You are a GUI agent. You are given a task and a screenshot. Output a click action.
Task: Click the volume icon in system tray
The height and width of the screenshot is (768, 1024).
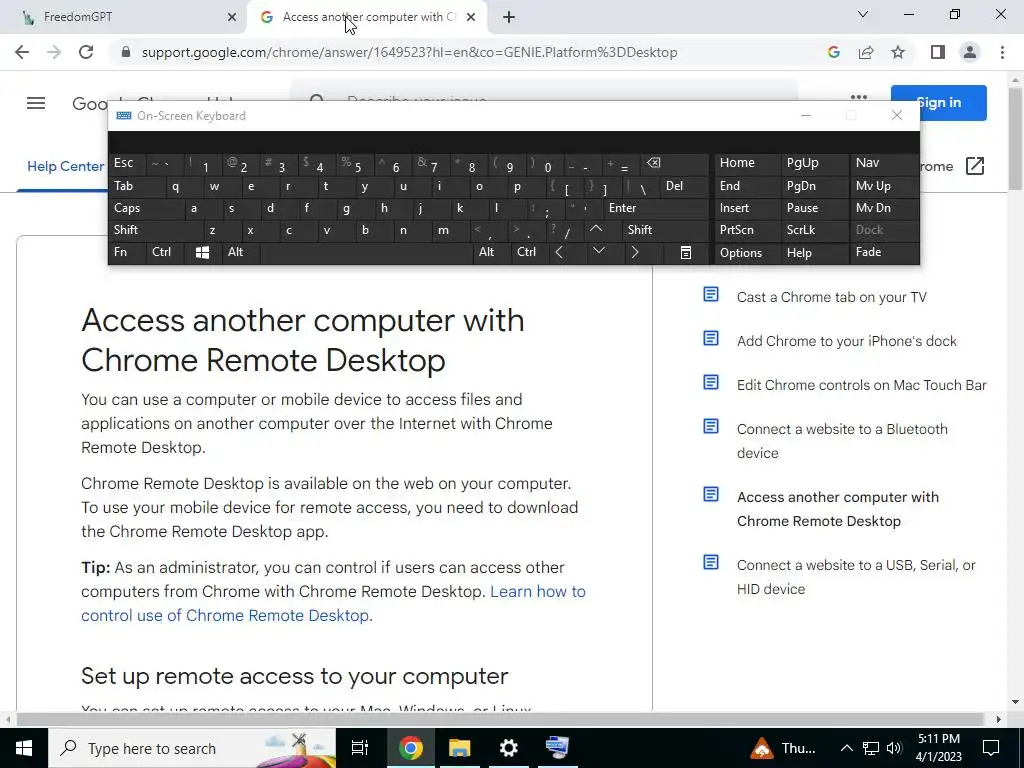(x=894, y=748)
